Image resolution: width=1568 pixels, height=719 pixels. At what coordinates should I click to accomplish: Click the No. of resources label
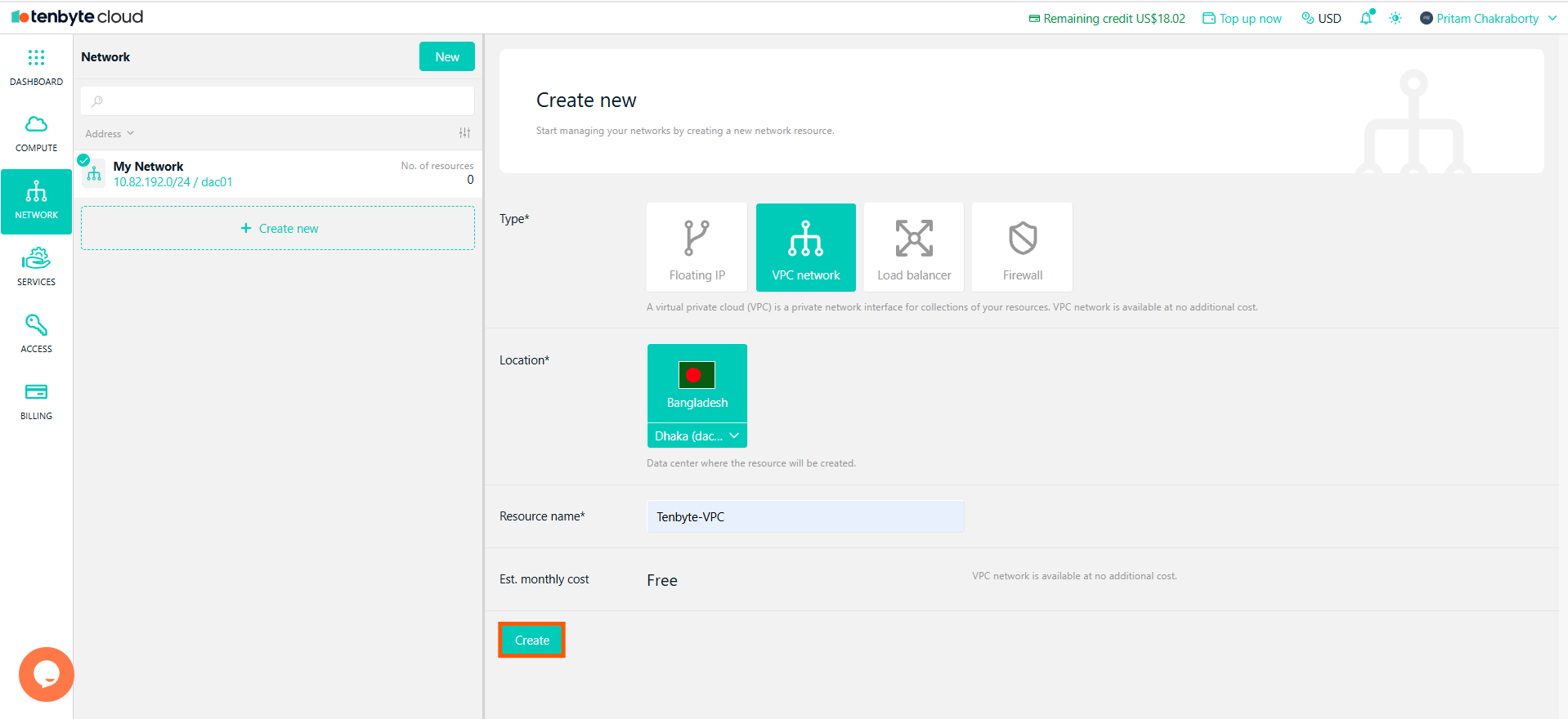pos(437,166)
